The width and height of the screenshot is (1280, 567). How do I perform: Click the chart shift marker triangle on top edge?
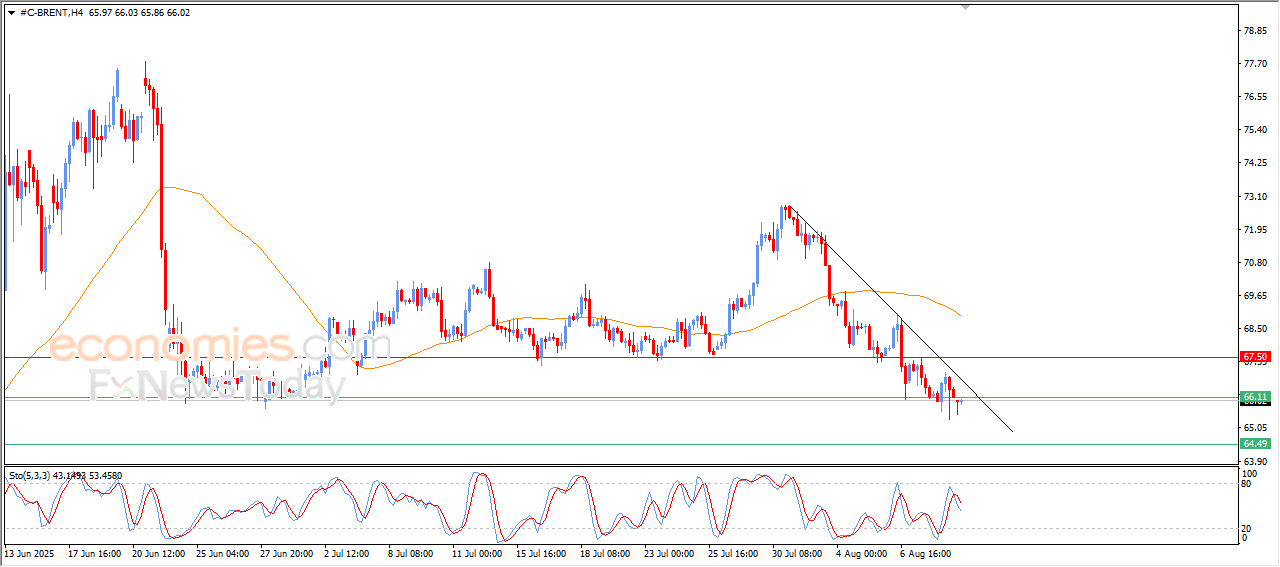tap(965, 7)
